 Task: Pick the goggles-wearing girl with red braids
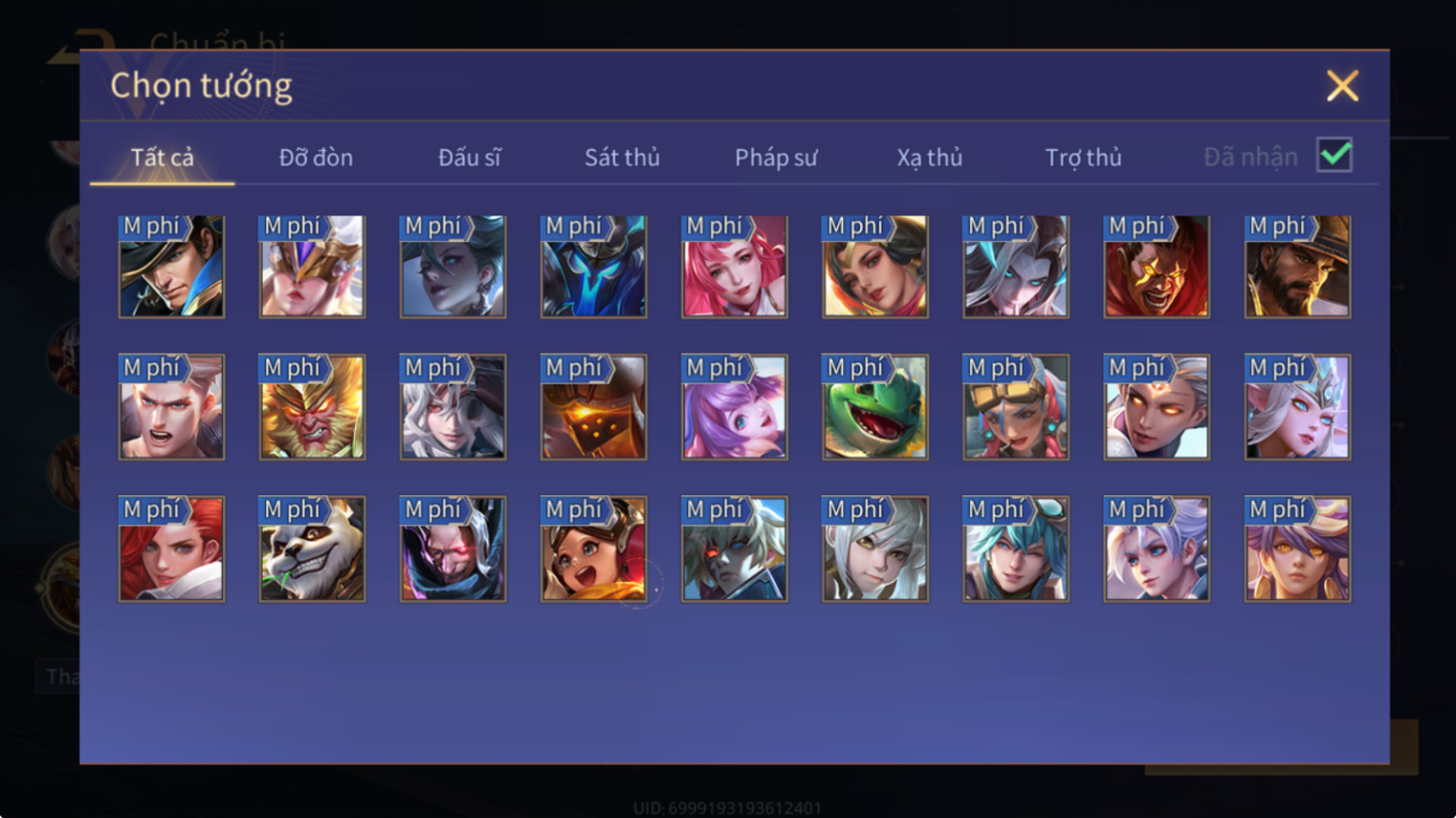click(x=1016, y=407)
